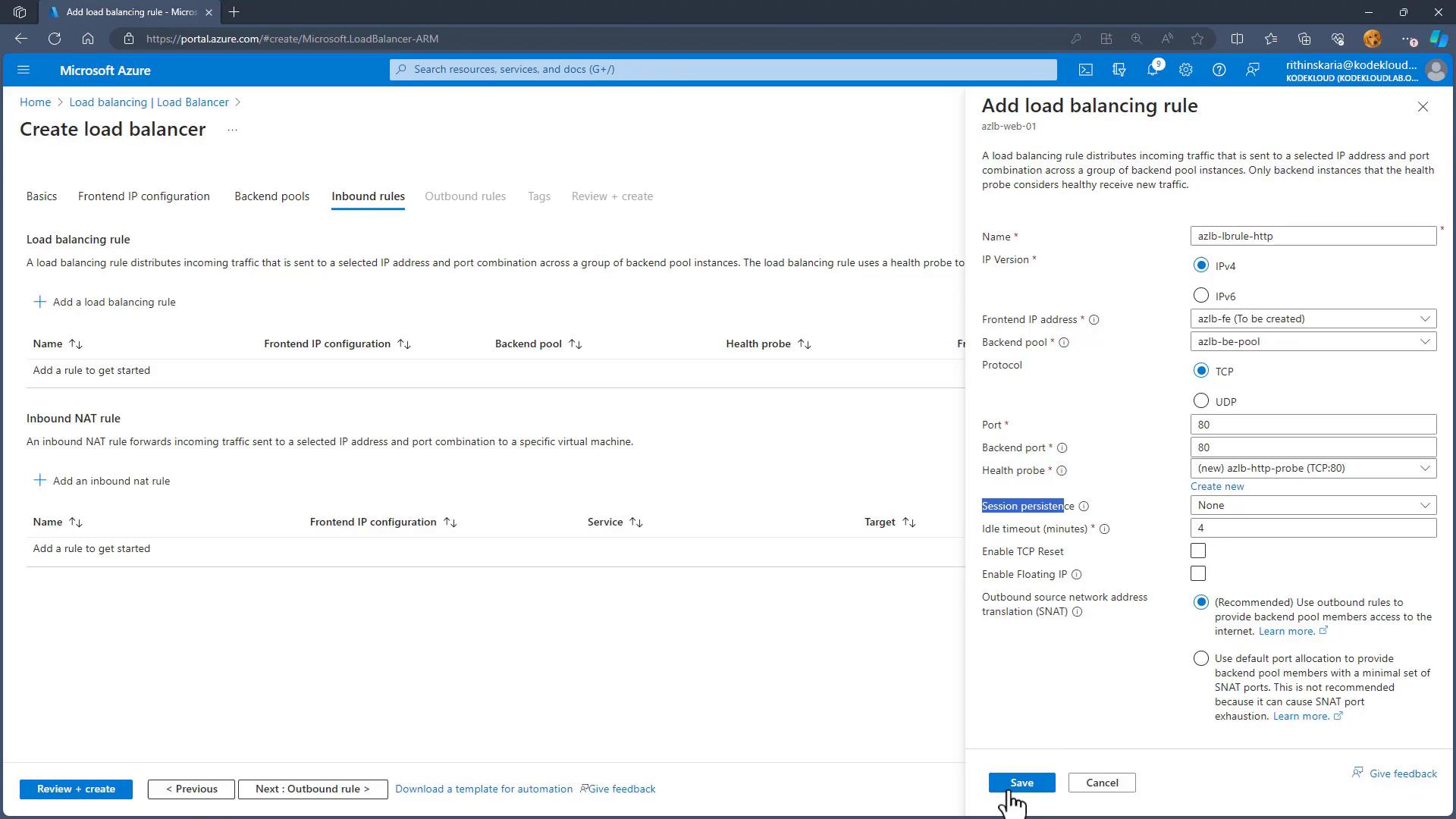Switch to the Inbound rules tab
Viewport: 1456px width, 819px height.
368,196
